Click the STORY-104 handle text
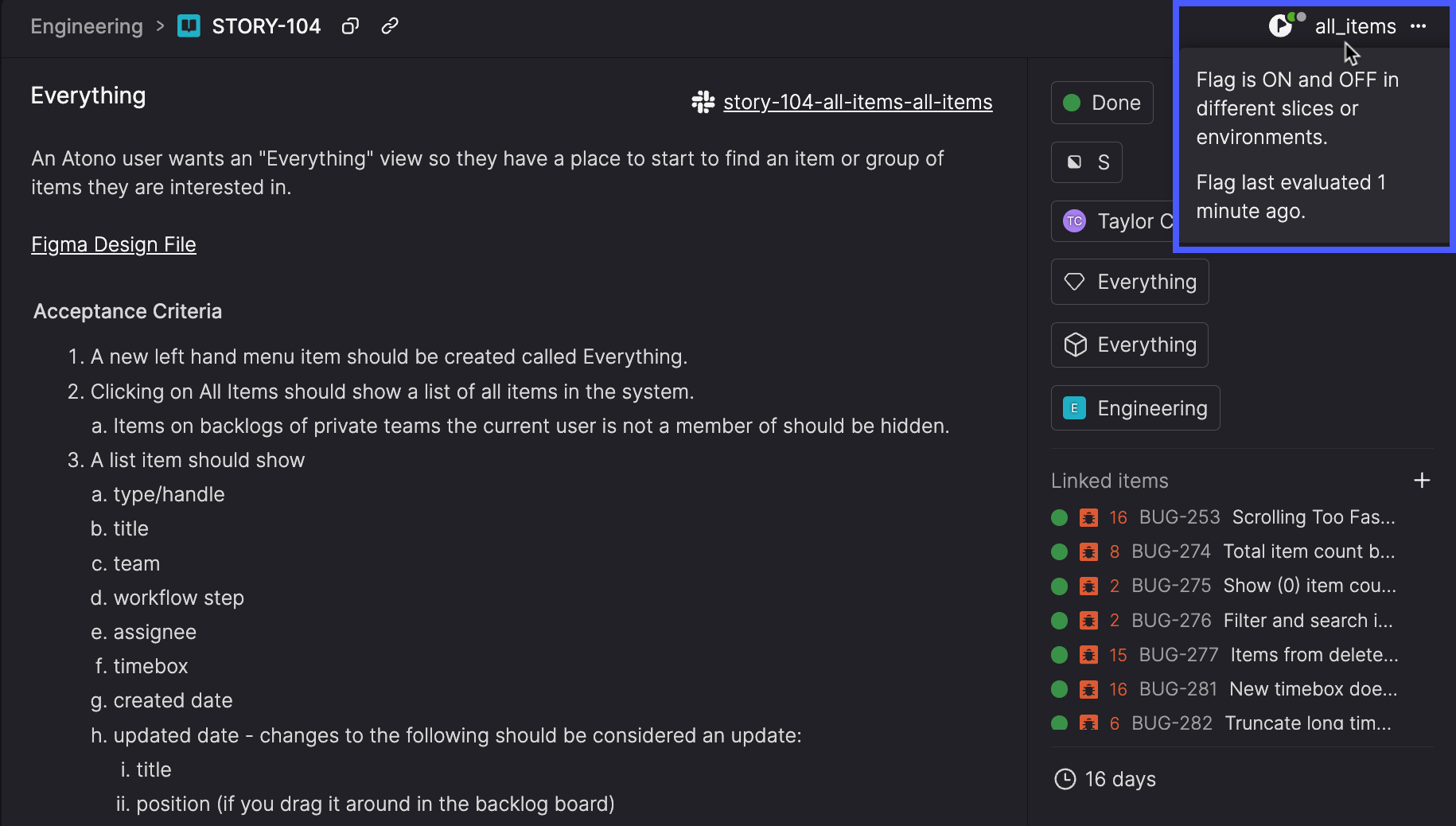 [x=267, y=26]
